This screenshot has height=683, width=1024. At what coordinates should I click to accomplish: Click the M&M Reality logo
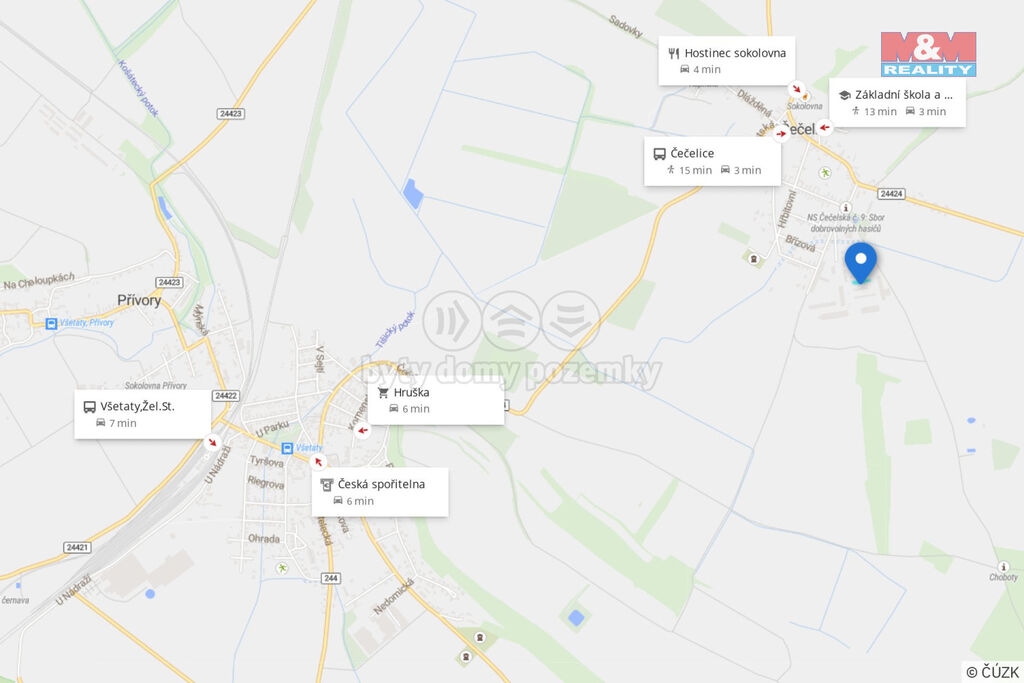pyautogui.click(x=928, y=54)
